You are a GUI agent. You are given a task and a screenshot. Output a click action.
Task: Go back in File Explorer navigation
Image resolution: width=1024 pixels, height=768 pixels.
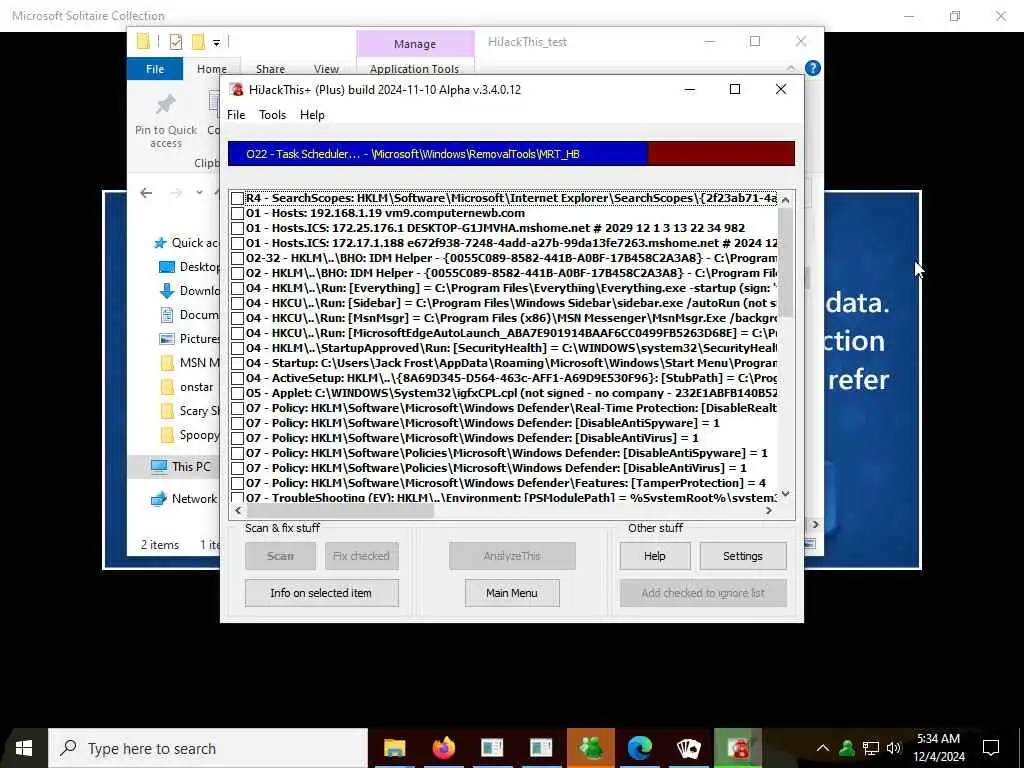pos(146,193)
